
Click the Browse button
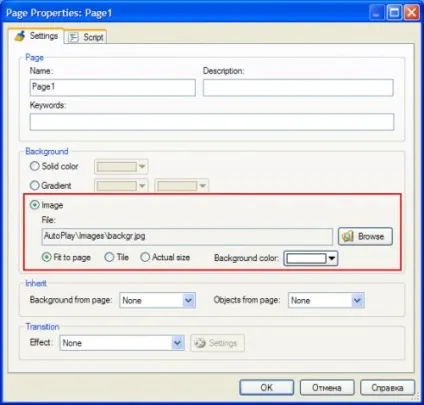365,236
